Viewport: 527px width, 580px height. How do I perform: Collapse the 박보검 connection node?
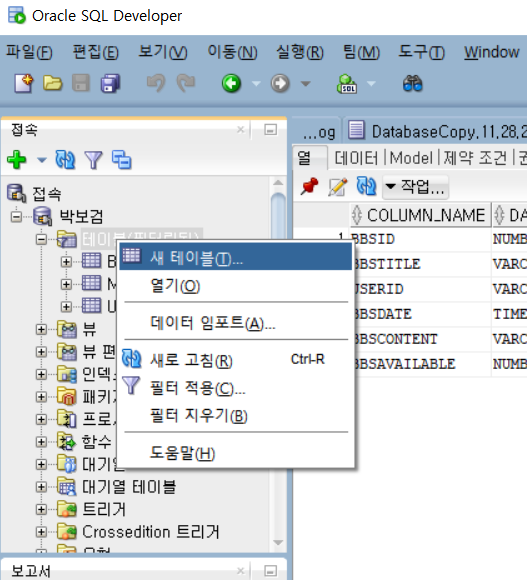point(16,216)
